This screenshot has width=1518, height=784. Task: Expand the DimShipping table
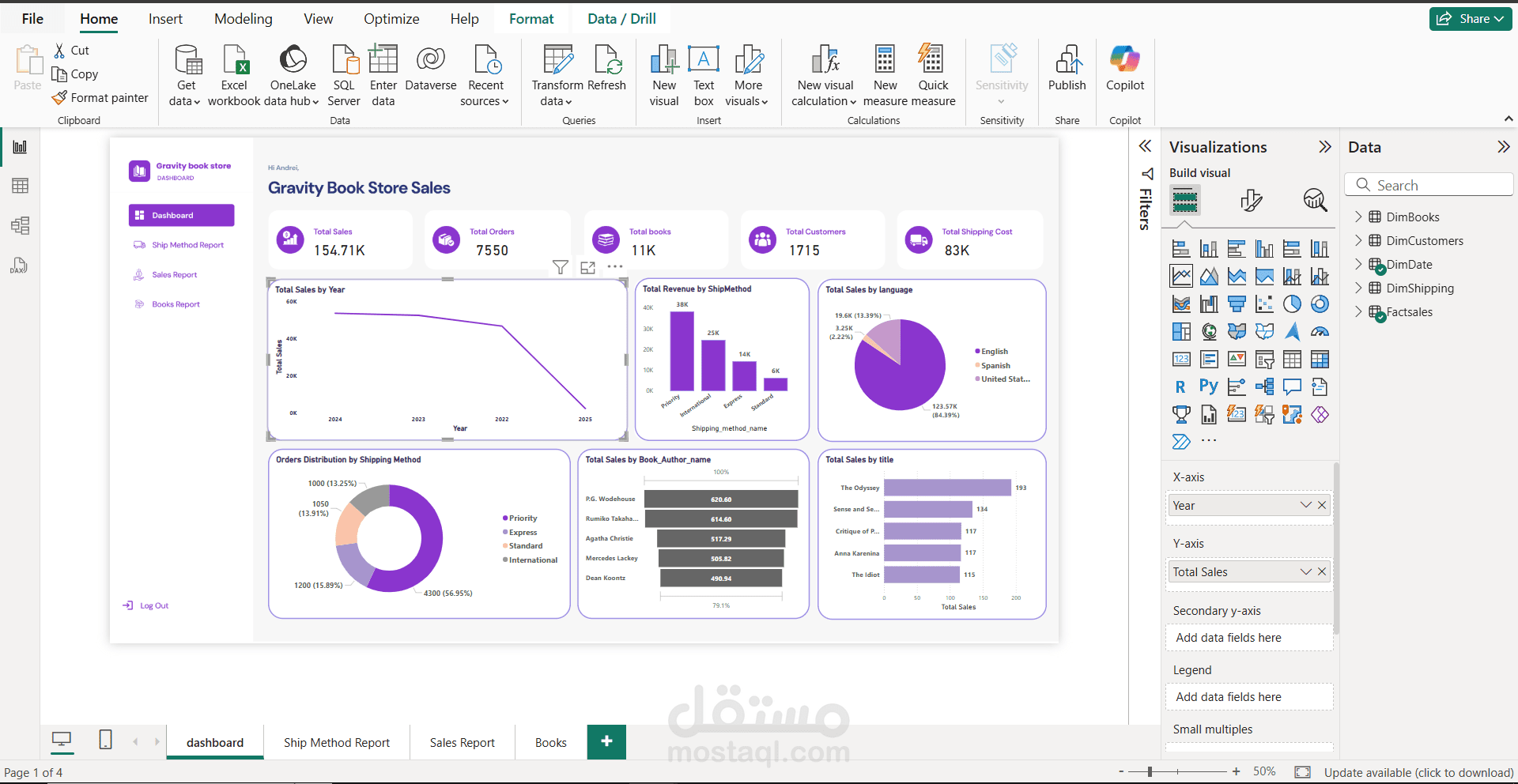[x=1358, y=288]
